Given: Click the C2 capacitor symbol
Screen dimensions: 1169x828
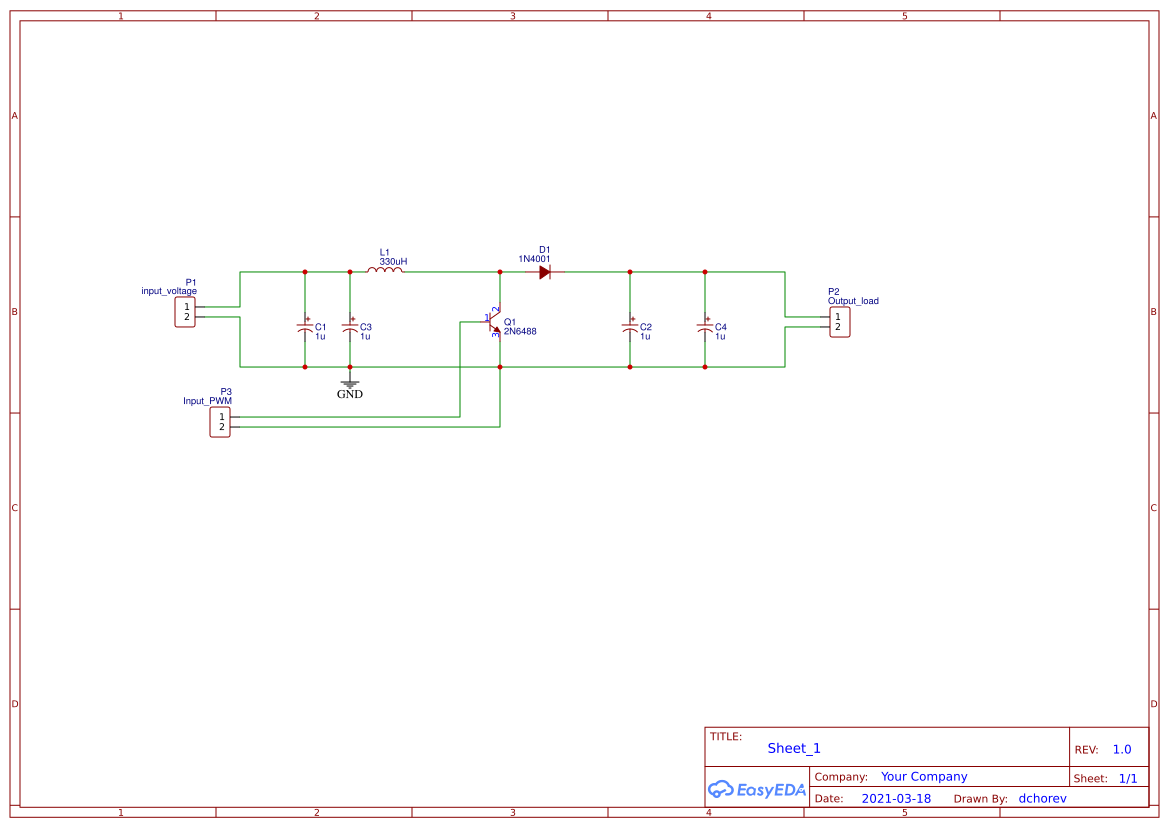Looking at the screenshot, I should coord(630,327).
